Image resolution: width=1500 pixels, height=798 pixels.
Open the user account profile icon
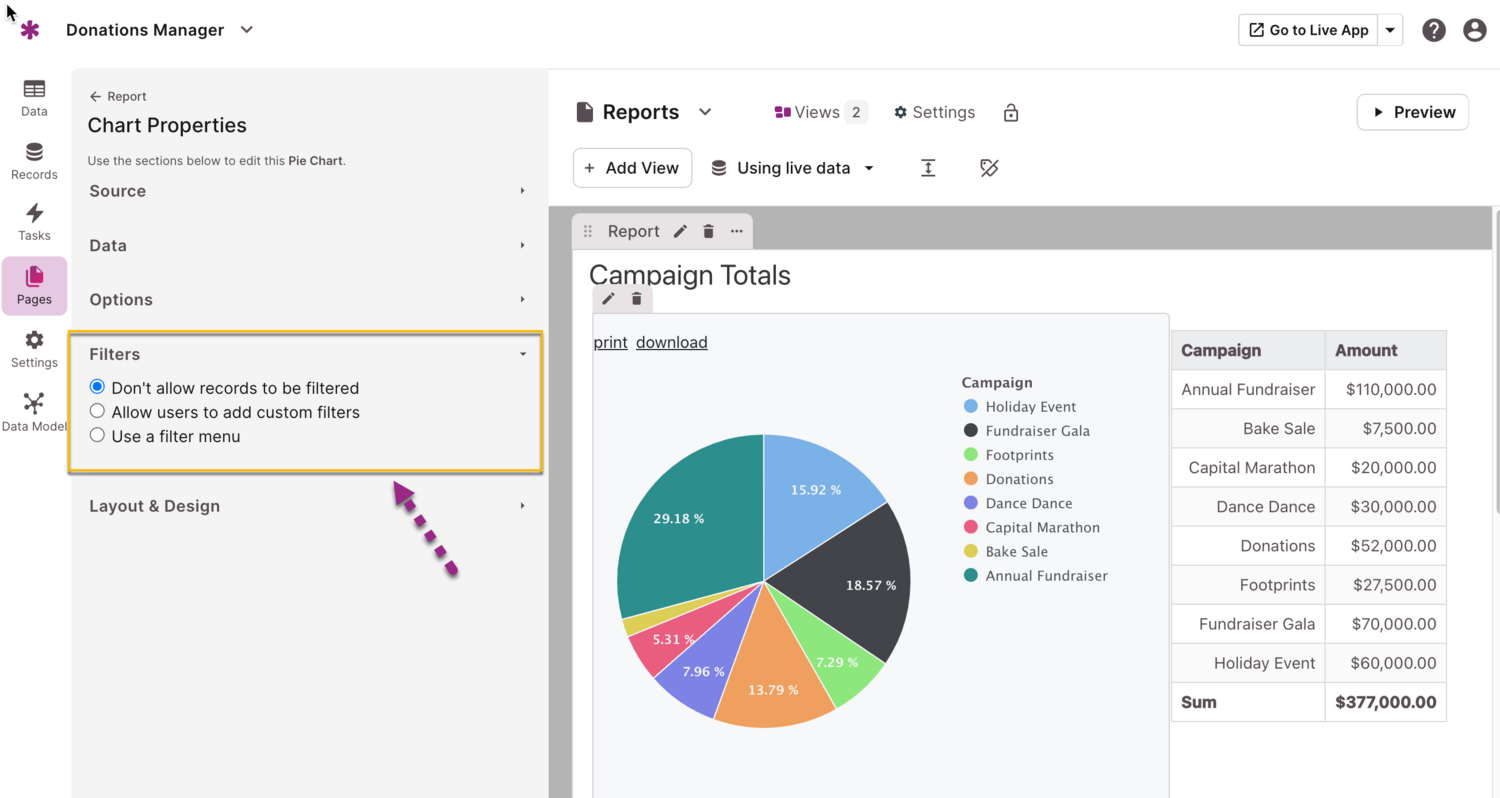(1474, 30)
